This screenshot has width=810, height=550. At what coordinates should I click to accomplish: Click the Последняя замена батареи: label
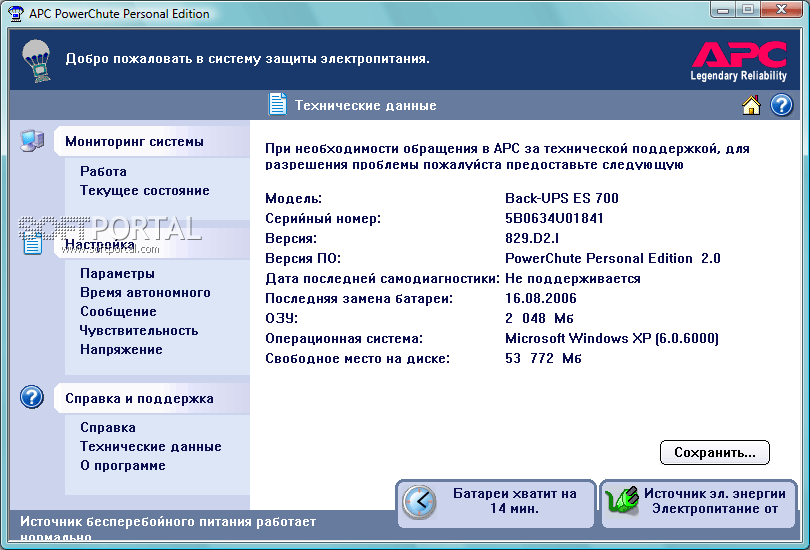[x=359, y=298]
